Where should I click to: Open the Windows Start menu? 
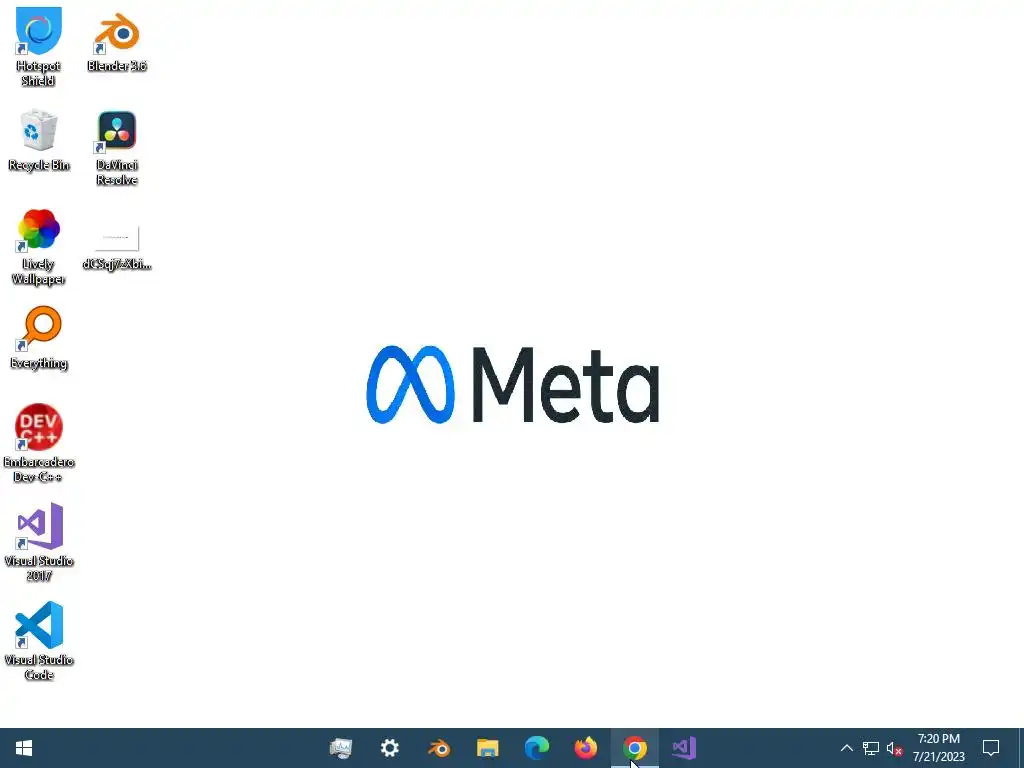click(x=24, y=748)
